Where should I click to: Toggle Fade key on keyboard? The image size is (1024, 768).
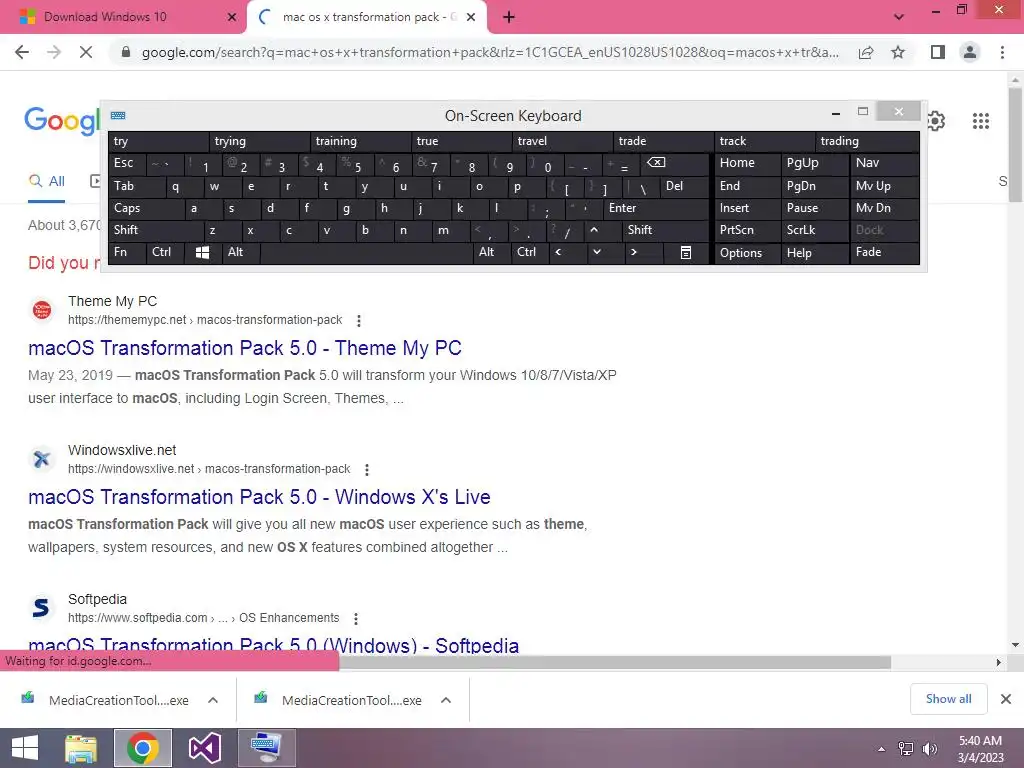coord(884,252)
